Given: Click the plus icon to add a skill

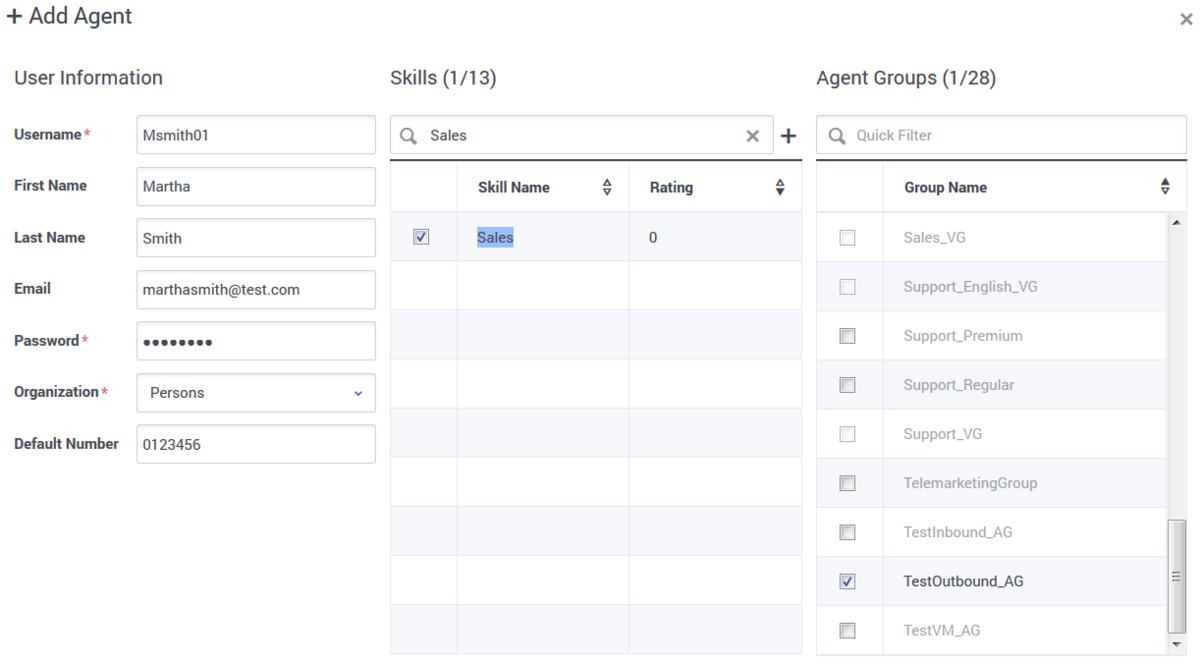Looking at the screenshot, I should (x=788, y=136).
